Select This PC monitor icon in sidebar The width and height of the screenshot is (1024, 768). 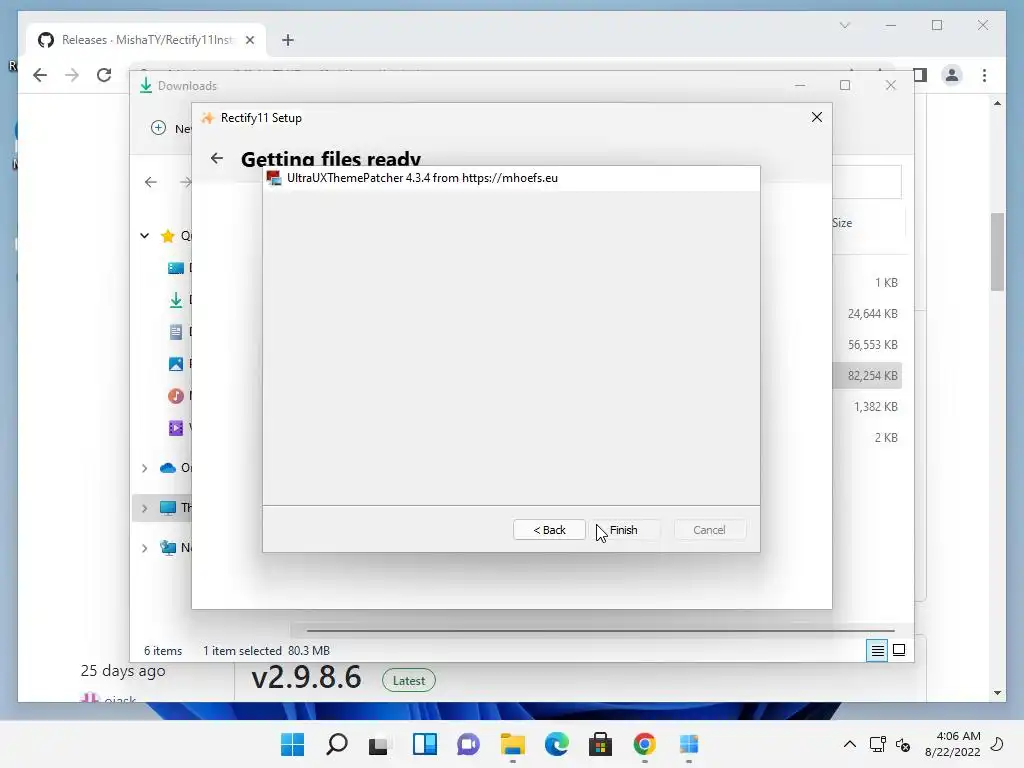point(168,508)
